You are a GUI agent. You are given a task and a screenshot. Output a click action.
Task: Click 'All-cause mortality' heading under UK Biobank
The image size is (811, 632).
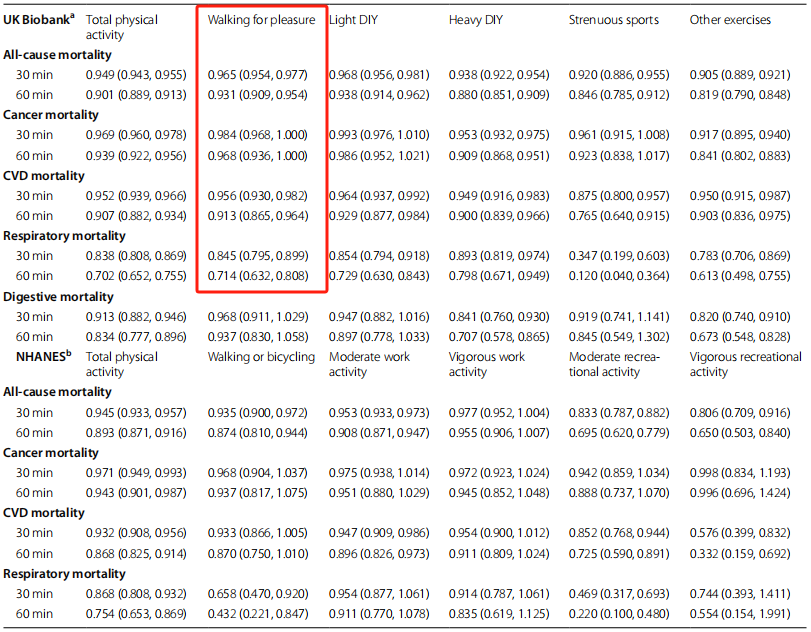(57, 55)
